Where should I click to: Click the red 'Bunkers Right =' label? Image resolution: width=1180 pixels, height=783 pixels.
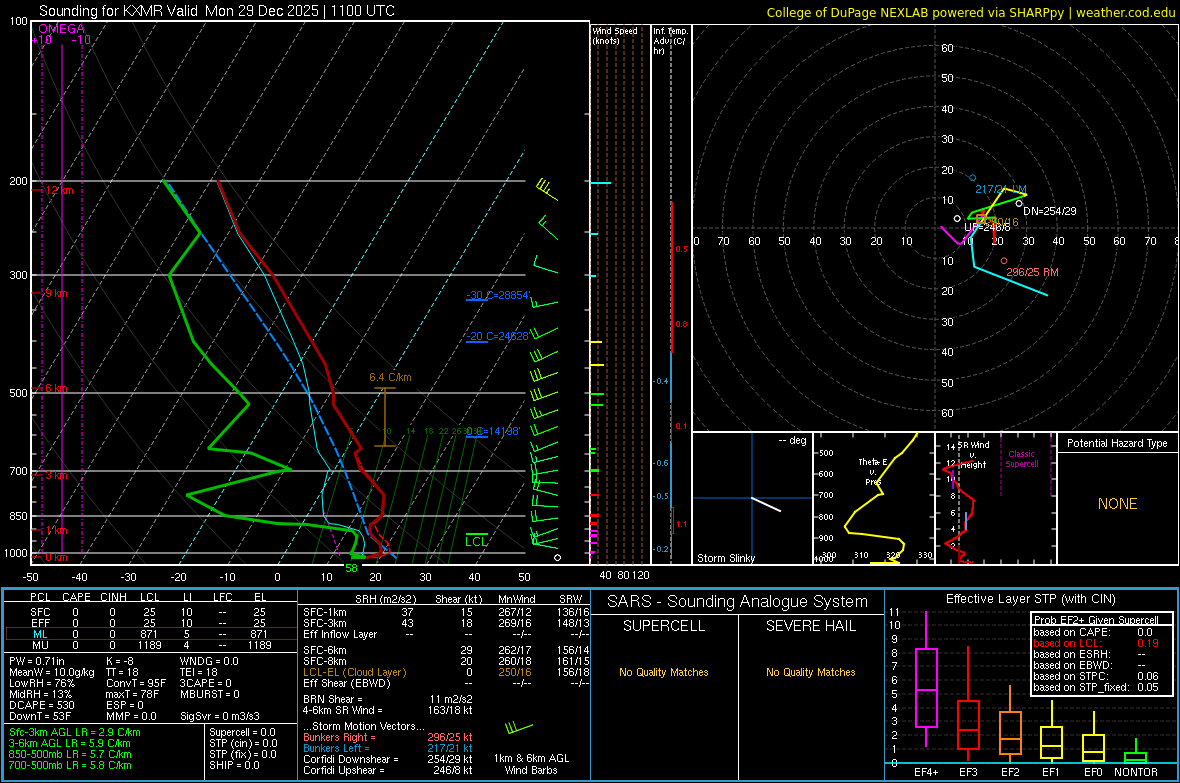coord(339,737)
